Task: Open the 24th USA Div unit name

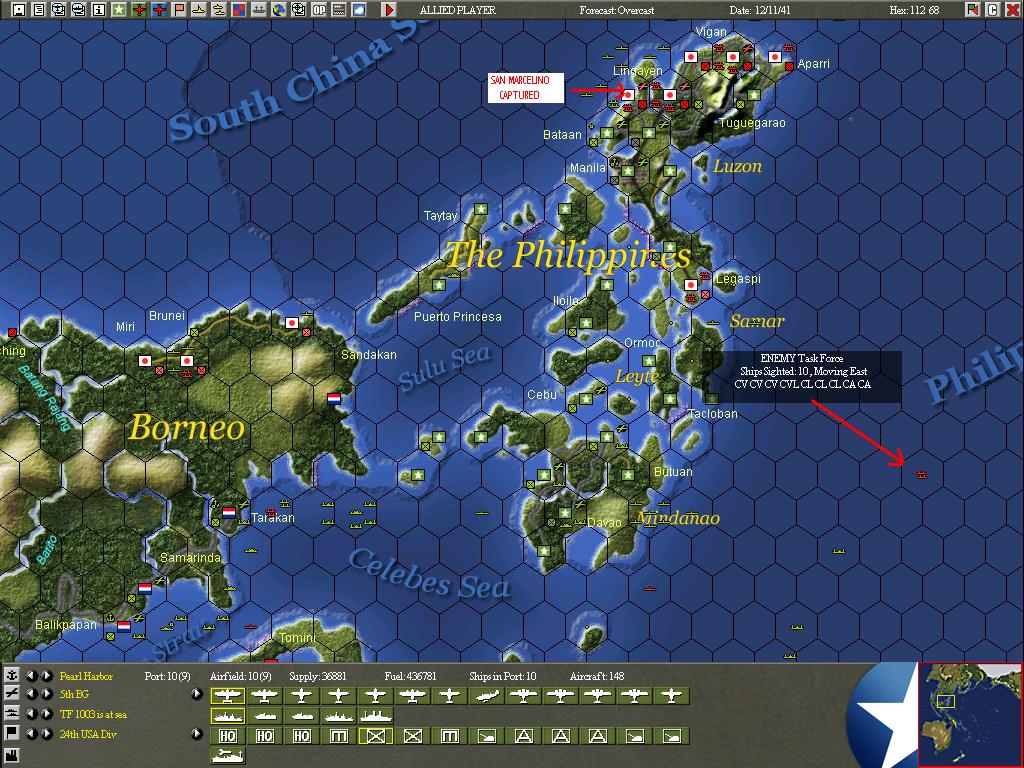Action: click(88, 734)
